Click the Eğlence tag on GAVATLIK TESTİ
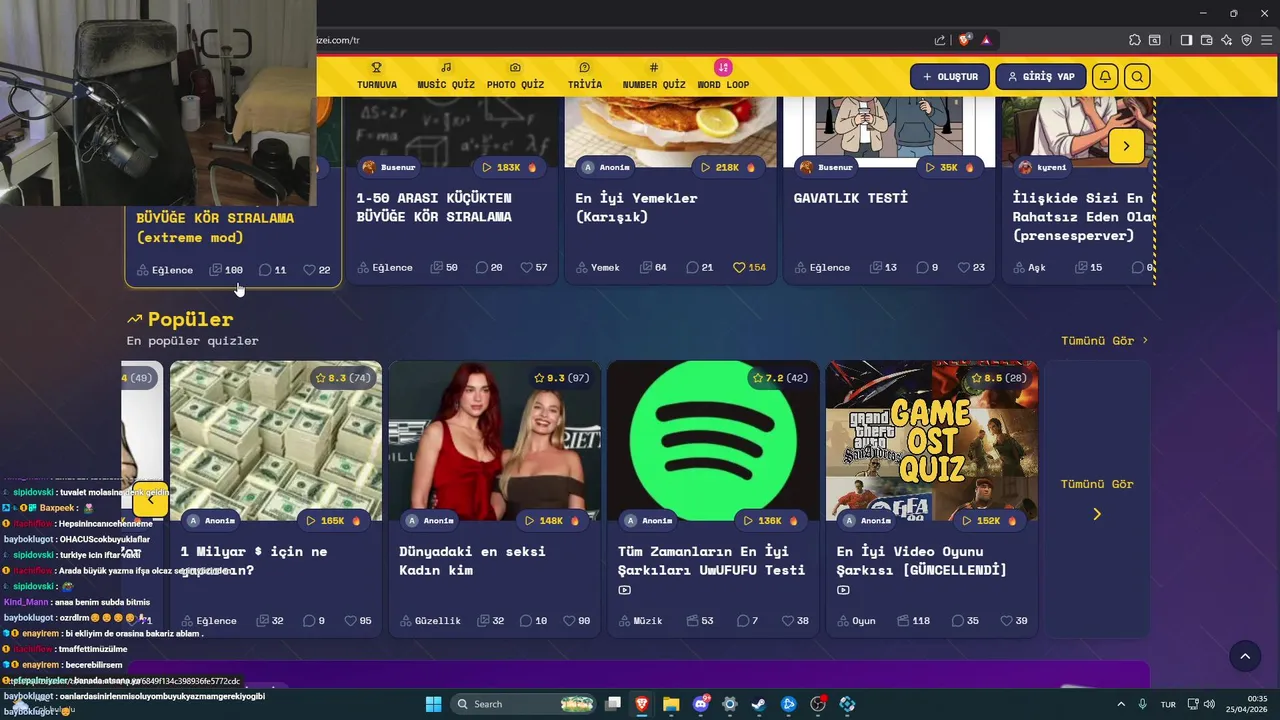The height and width of the screenshot is (720, 1280). [822, 268]
